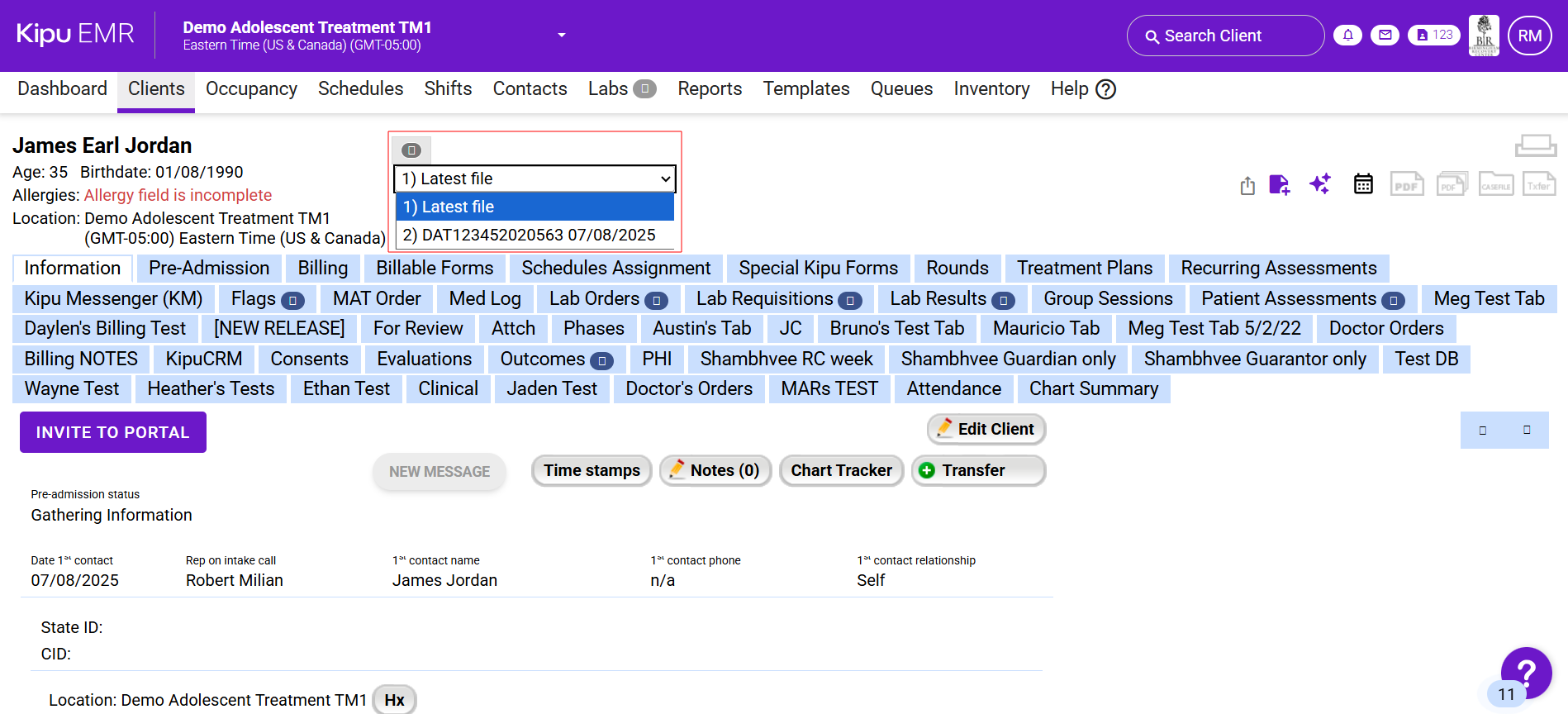Viewport: 1568px width, 714px height.
Task: Click the purple add document icon
Action: 1279,185
